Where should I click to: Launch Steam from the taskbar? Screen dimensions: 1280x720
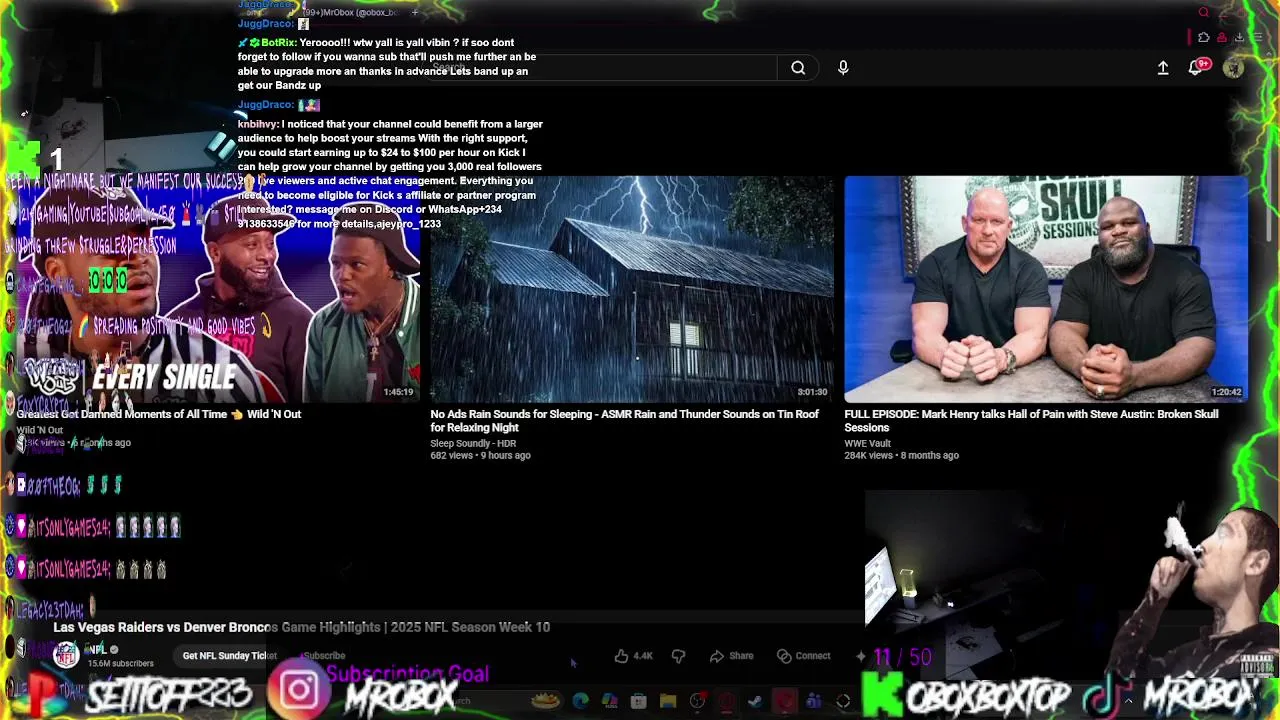point(755,702)
